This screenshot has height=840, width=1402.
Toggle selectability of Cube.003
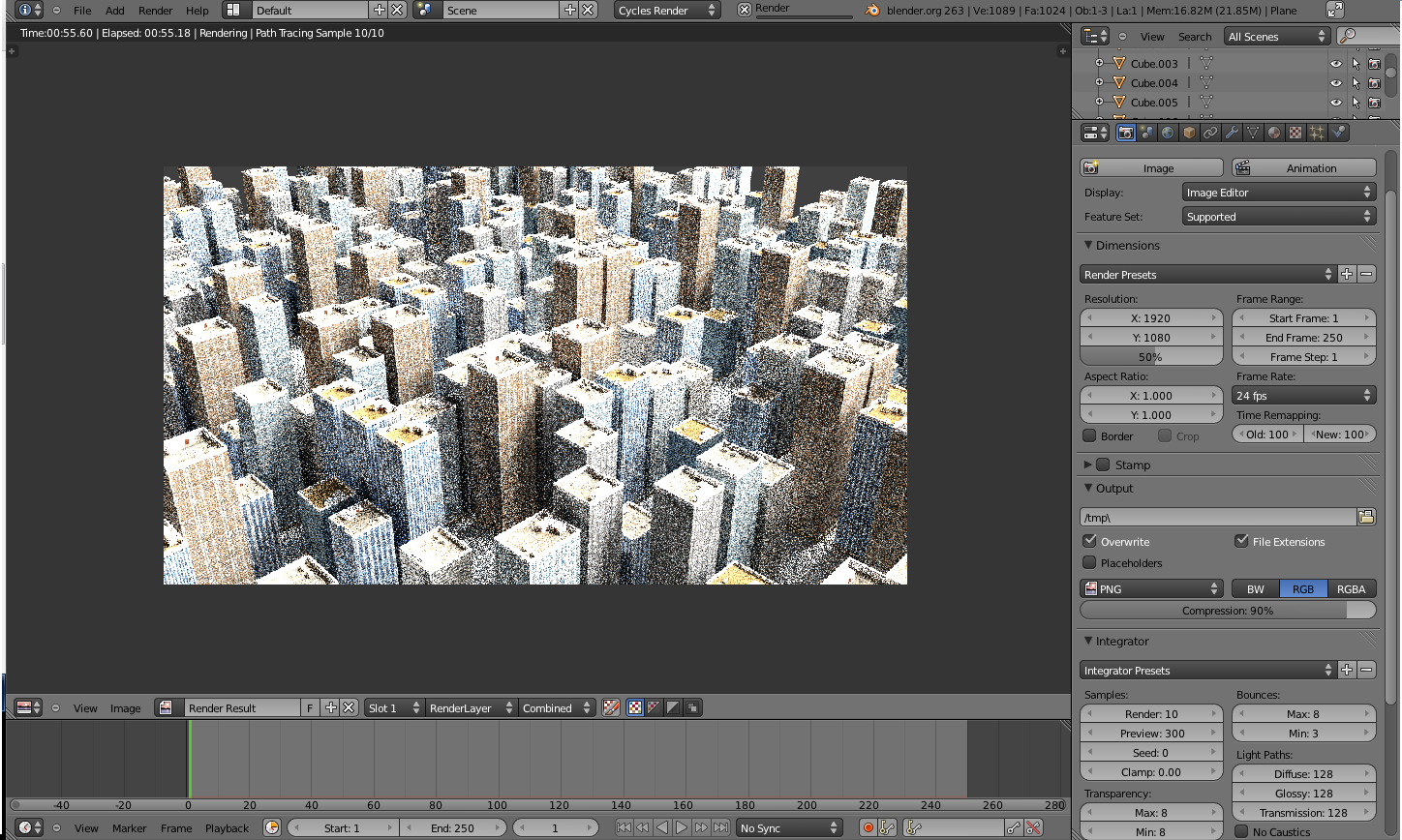pyautogui.click(x=1356, y=64)
